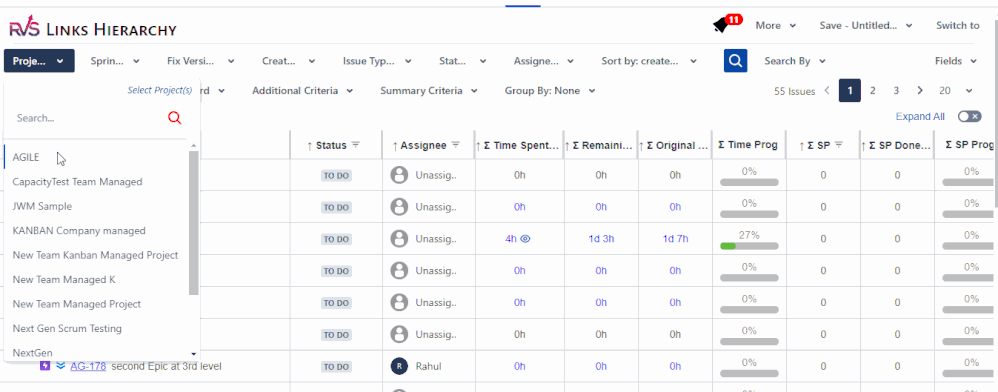
Task: Open the More menu
Action: [775, 26]
